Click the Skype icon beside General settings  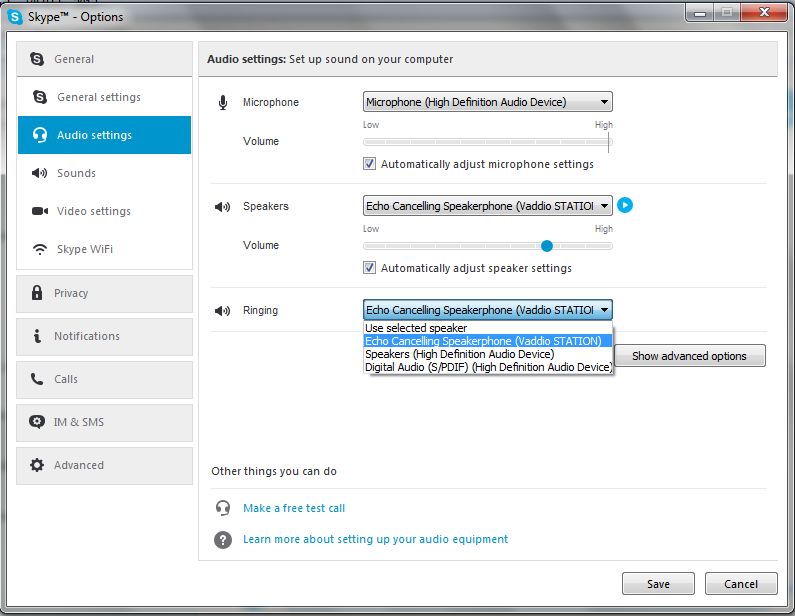pyautogui.click(x=40, y=96)
